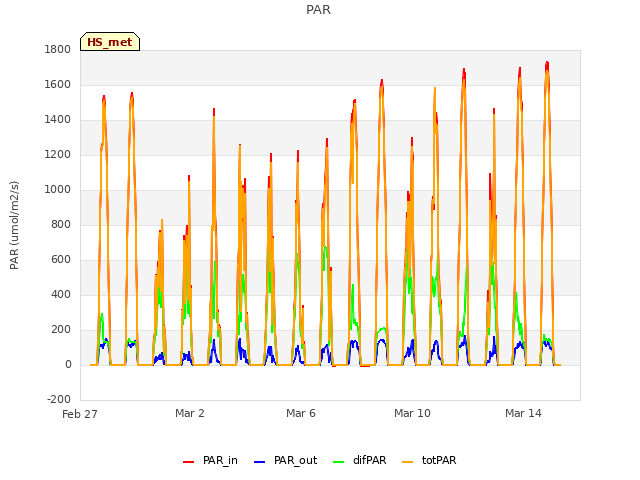Click the 800 y-axis label
The width and height of the screenshot is (640, 480).
point(61,225)
